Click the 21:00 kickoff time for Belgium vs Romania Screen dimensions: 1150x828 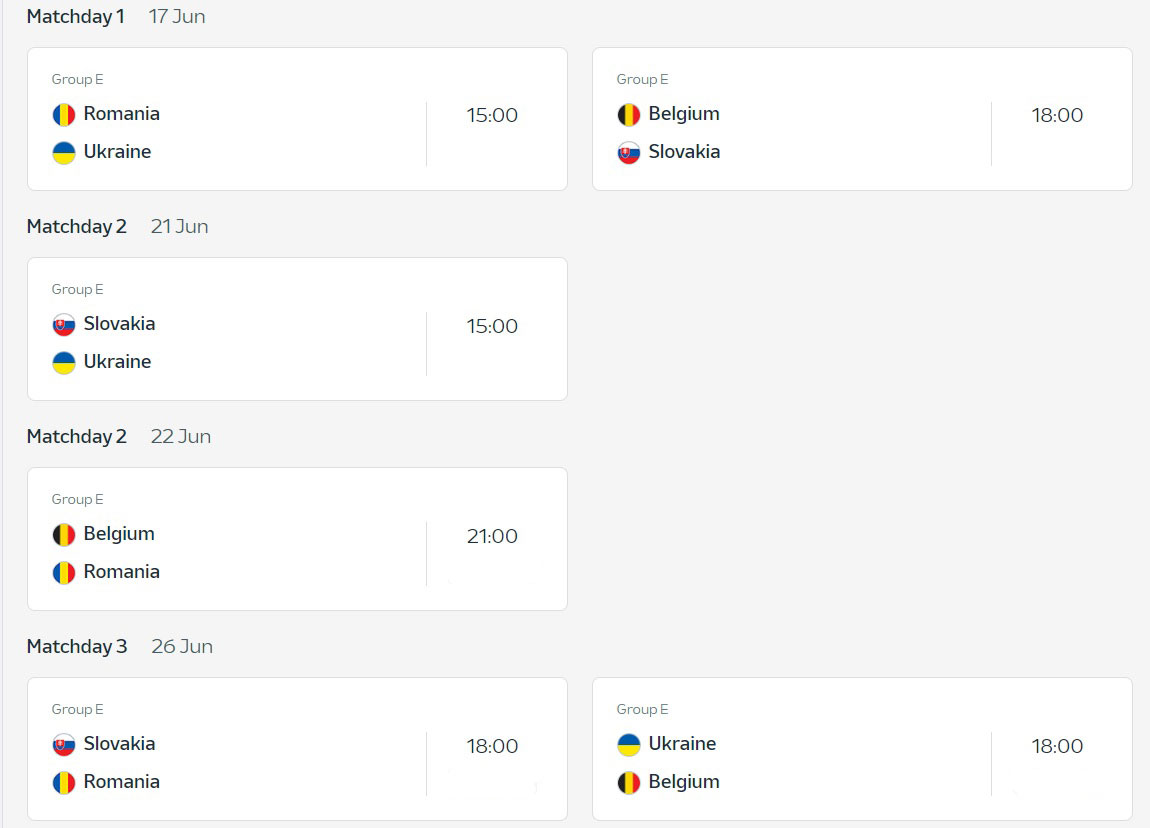(492, 536)
